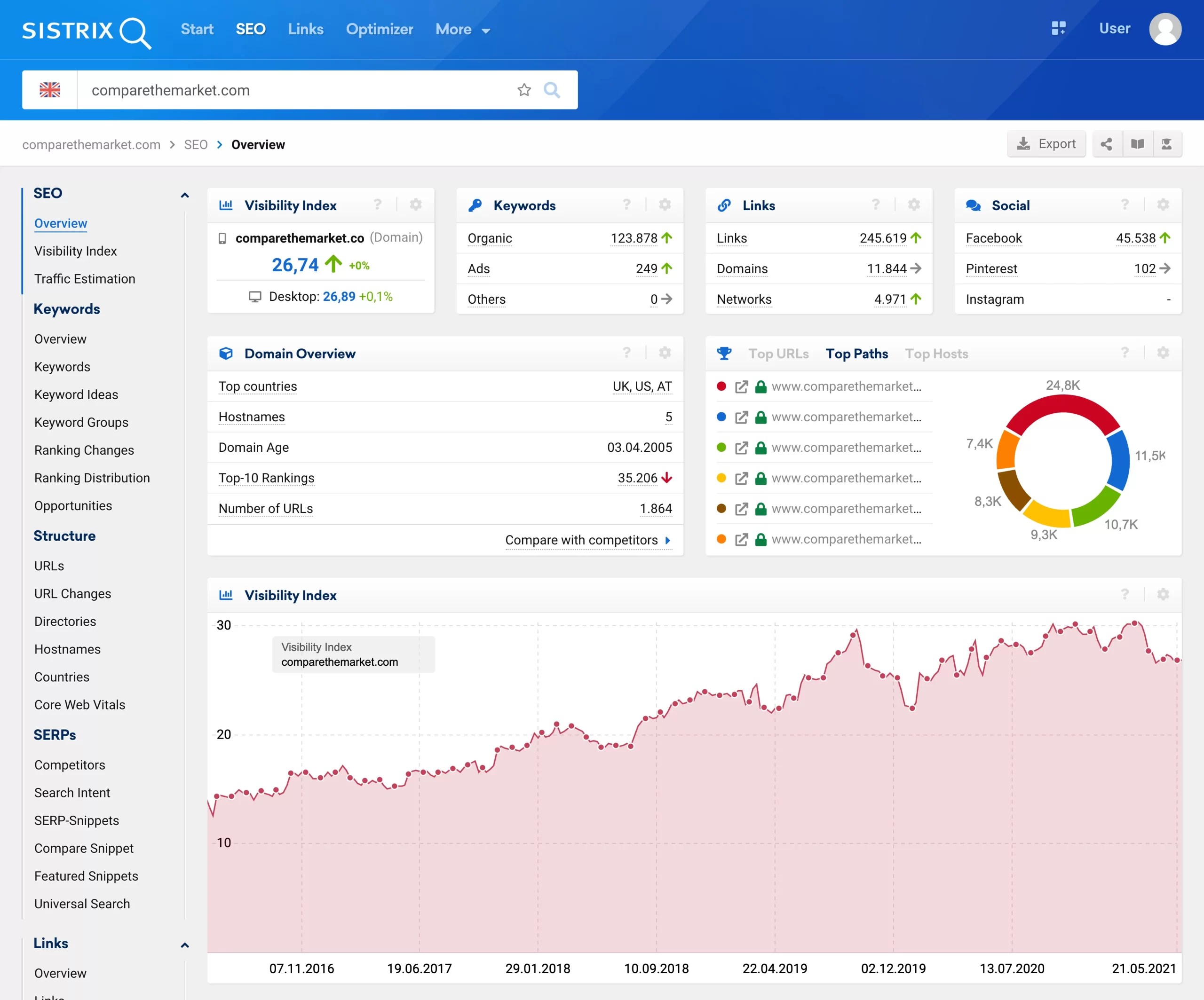Click help question mark in Social box
The width and height of the screenshot is (1204, 1000).
point(1125,205)
